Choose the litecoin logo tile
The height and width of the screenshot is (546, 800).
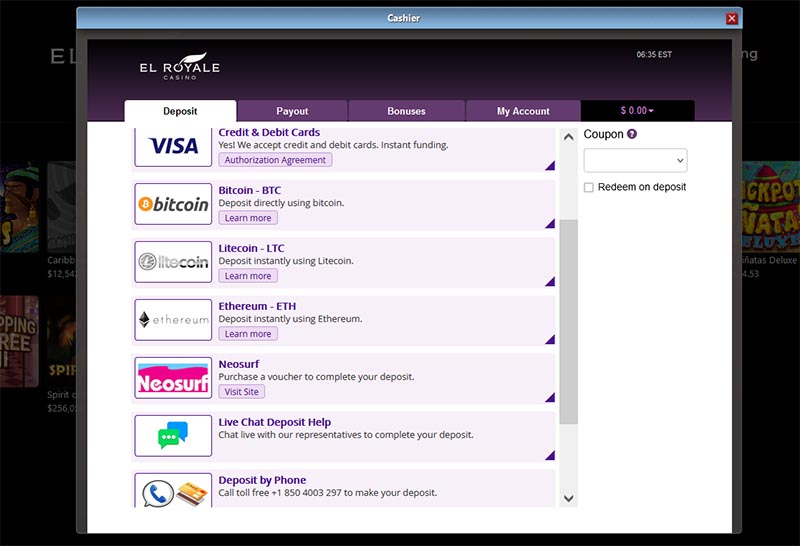pyautogui.click(x=173, y=262)
